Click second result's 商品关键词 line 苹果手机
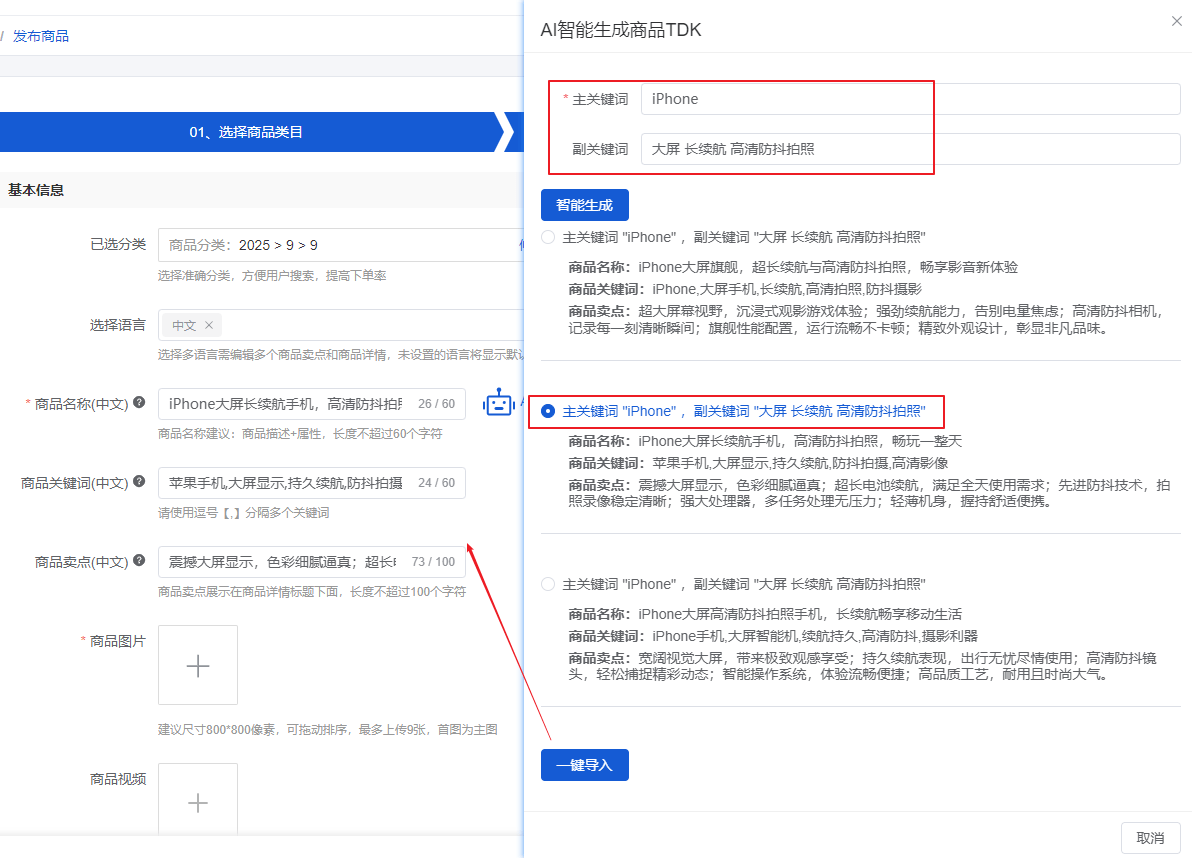1192x858 pixels. tap(758, 463)
